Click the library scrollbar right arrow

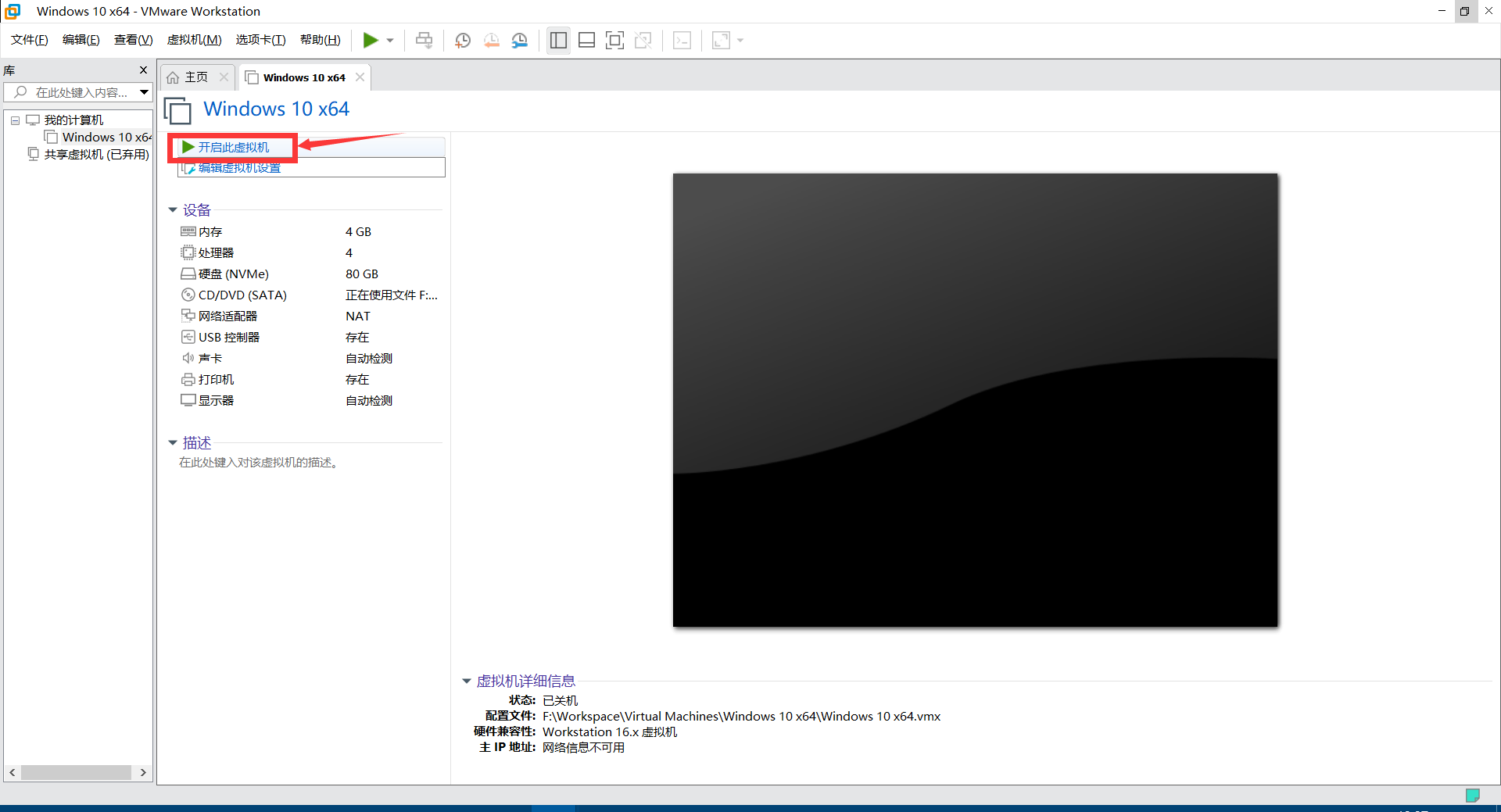click(x=143, y=772)
